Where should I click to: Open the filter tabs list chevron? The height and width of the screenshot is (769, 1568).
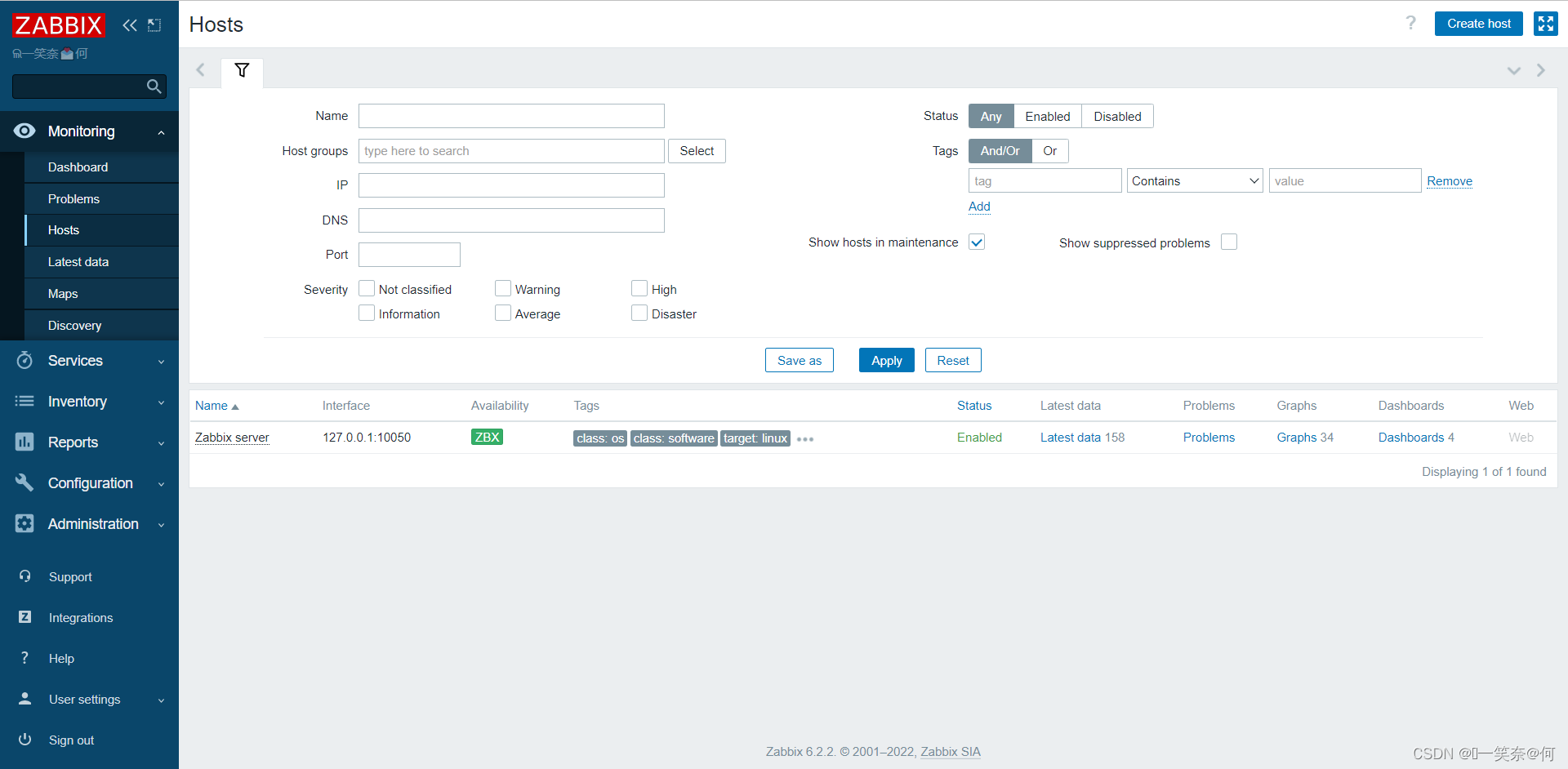pos(1513,70)
